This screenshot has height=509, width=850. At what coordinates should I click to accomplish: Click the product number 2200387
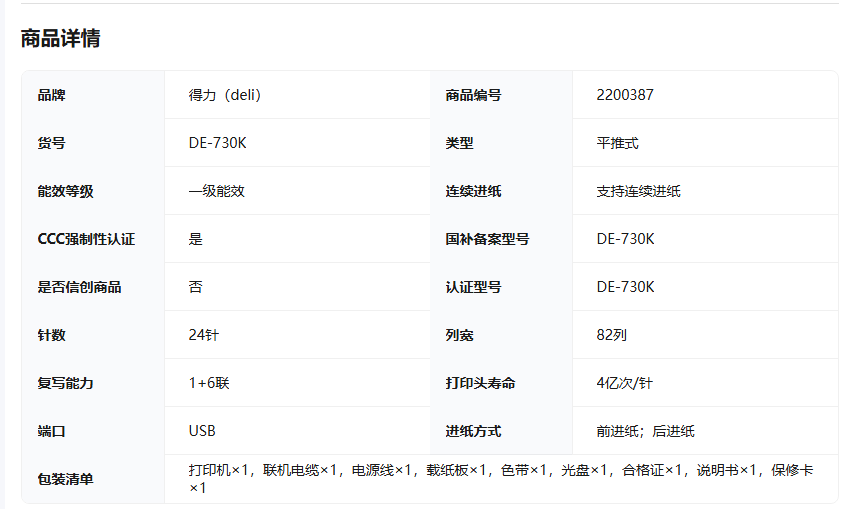(625, 95)
